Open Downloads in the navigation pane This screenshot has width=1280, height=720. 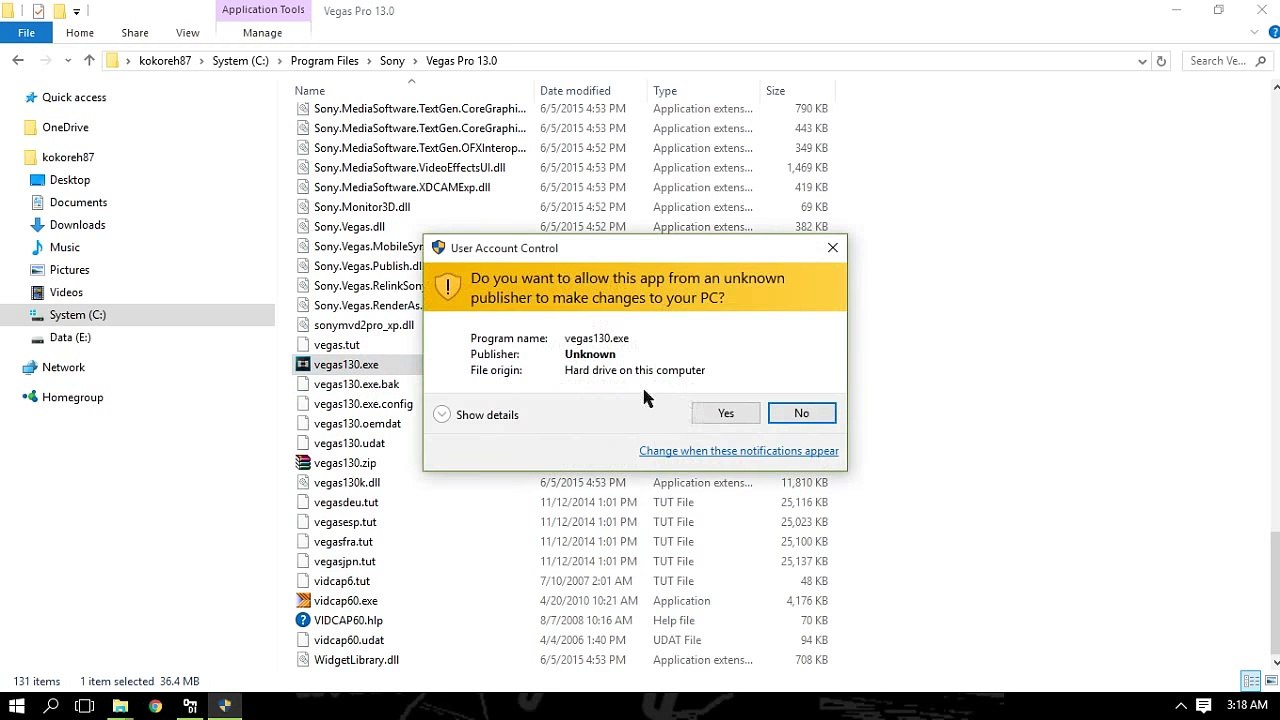click(x=77, y=225)
